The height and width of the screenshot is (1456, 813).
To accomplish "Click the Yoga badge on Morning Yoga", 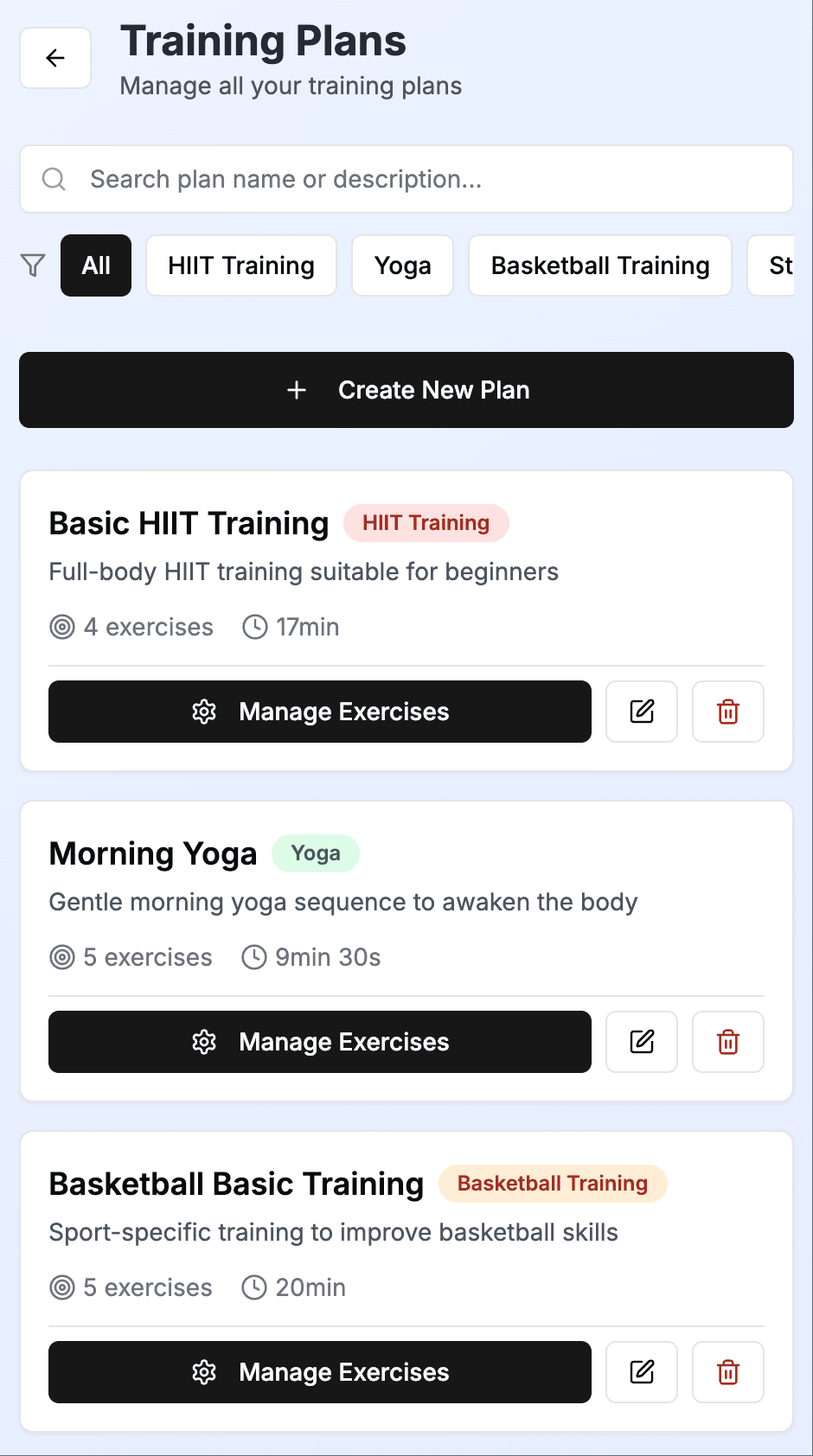I will point(316,853).
